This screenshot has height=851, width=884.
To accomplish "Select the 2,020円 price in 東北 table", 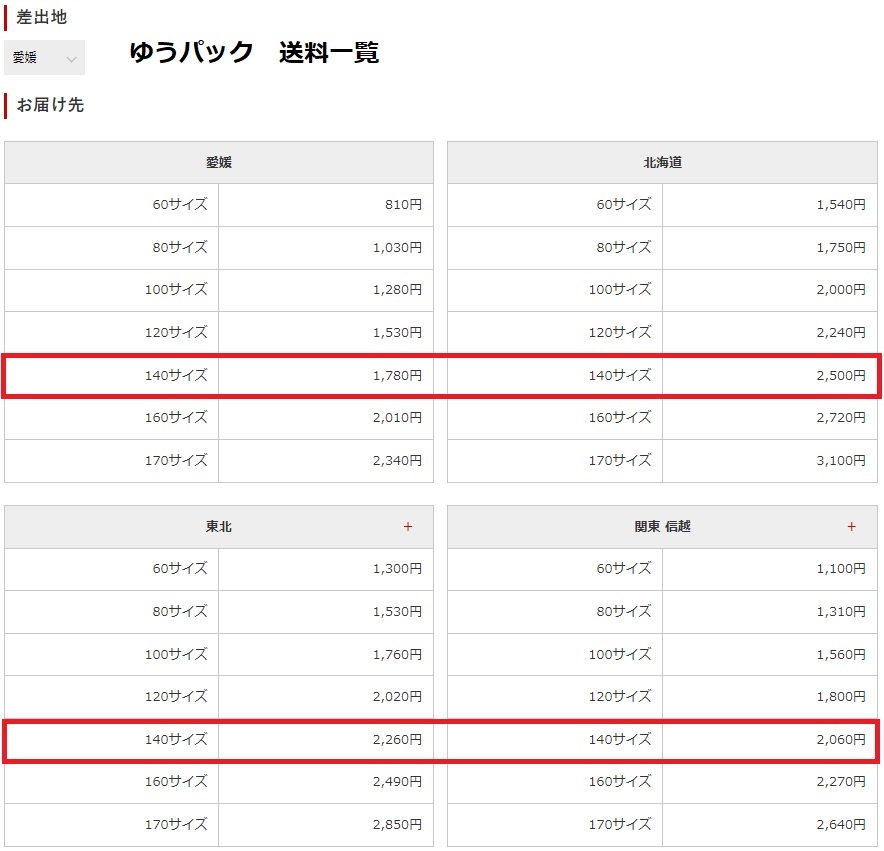I will pos(397,696).
